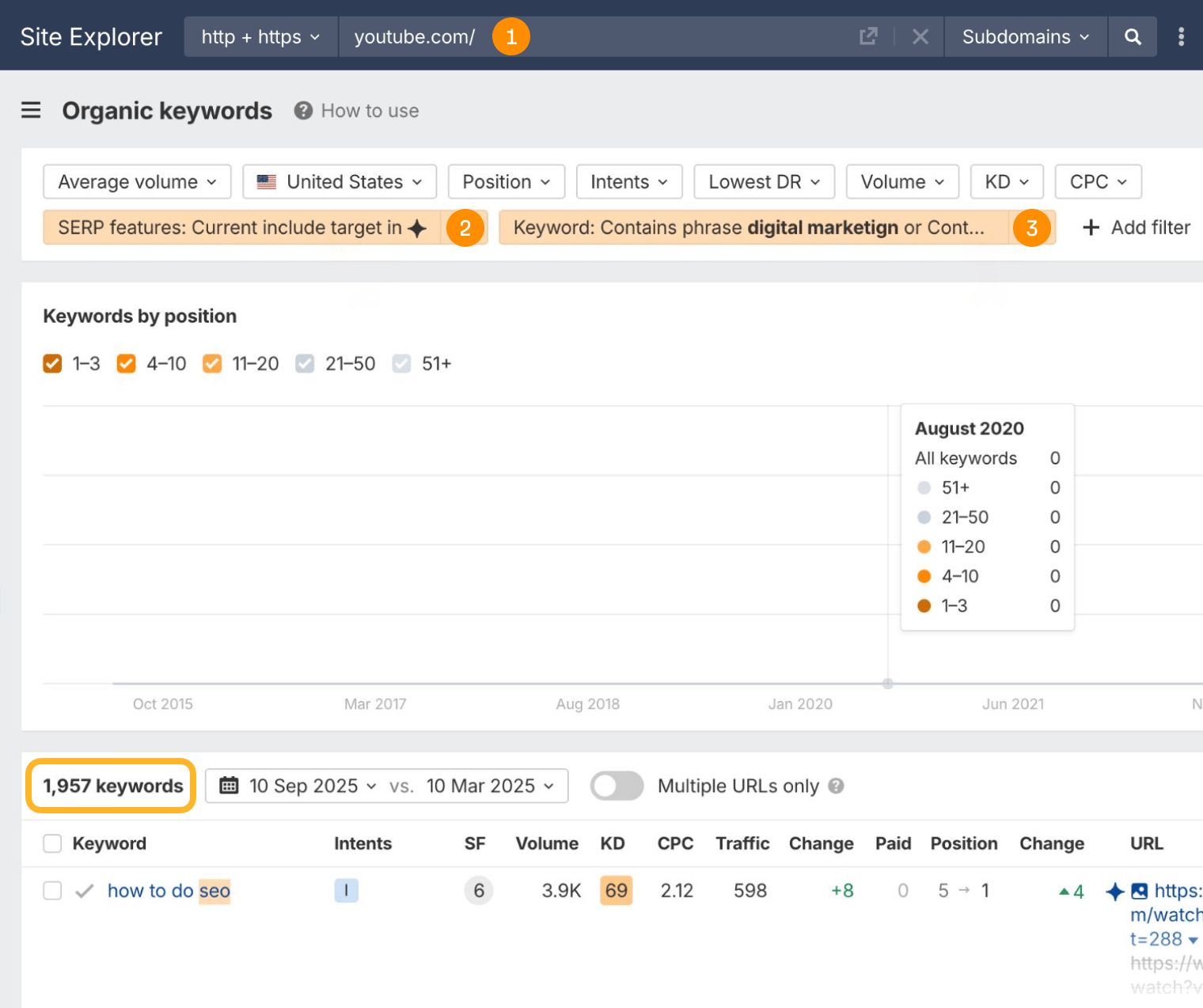1203x1008 pixels.
Task: Expand the URL list arrow after t=288
Action: click(1193, 940)
